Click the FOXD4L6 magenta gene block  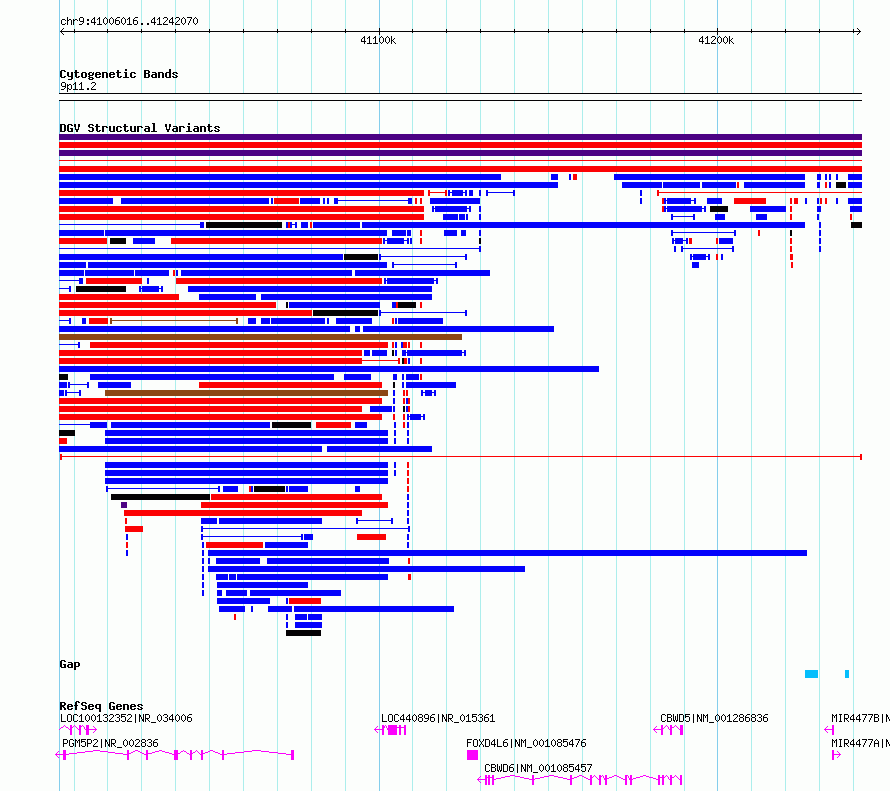pos(472,755)
